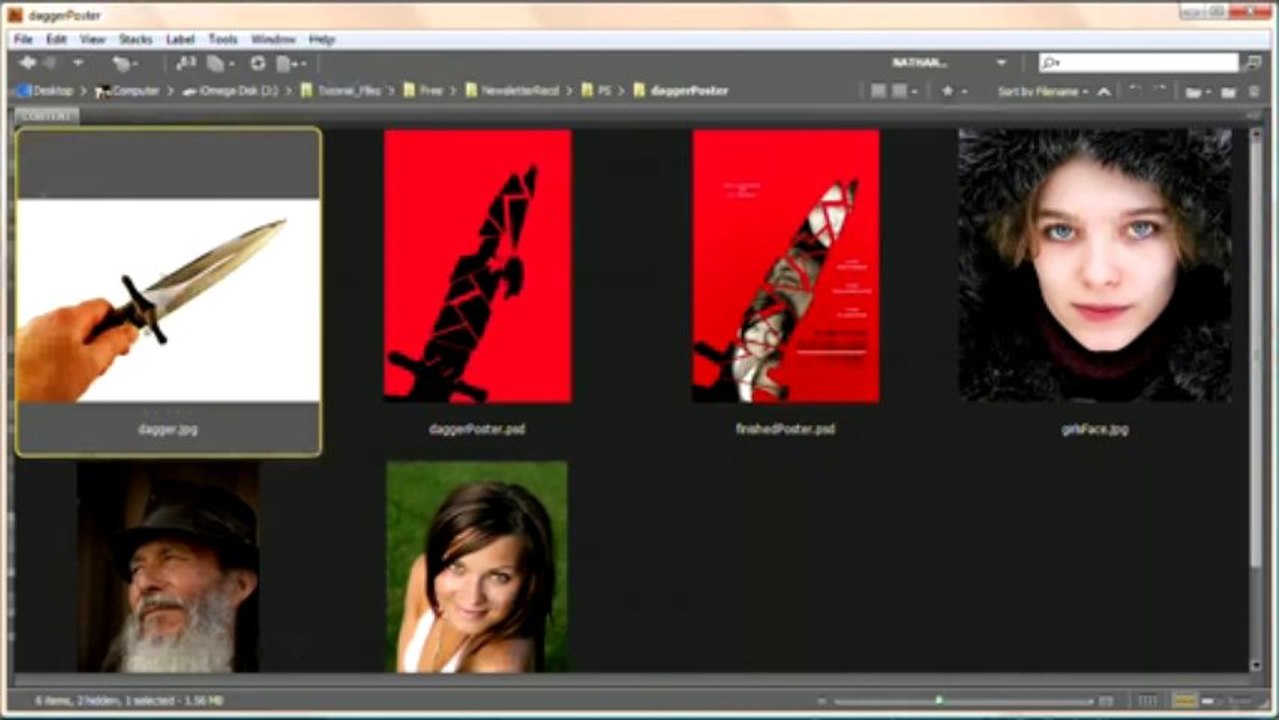Click the Tutorial_Files folder breadcrumb

click(340, 90)
